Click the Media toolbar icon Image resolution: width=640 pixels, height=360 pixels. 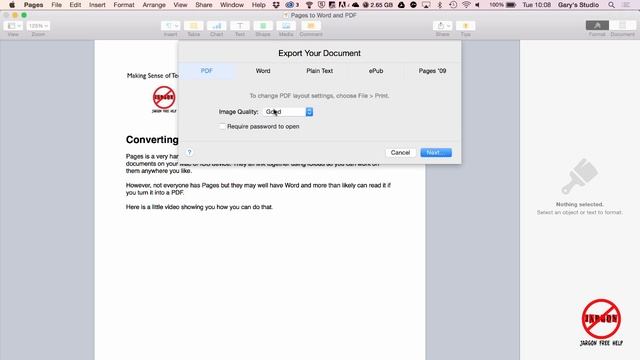(286, 26)
